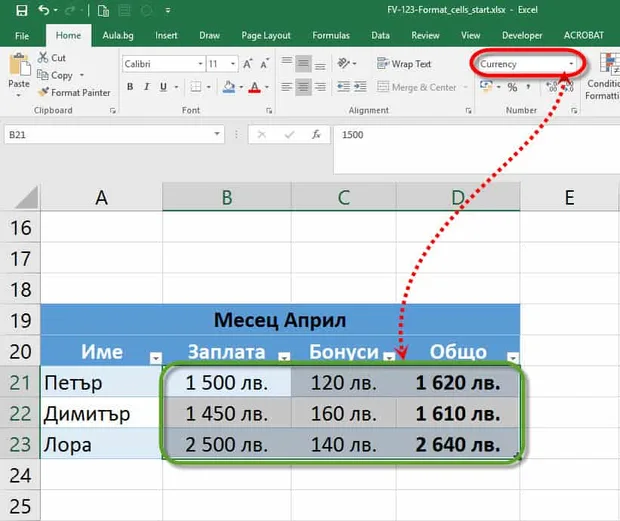Image resolution: width=620 pixels, height=521 pixels.
Task: Open the Заплата column filter dropdown
Action: (x=284, y=357)
